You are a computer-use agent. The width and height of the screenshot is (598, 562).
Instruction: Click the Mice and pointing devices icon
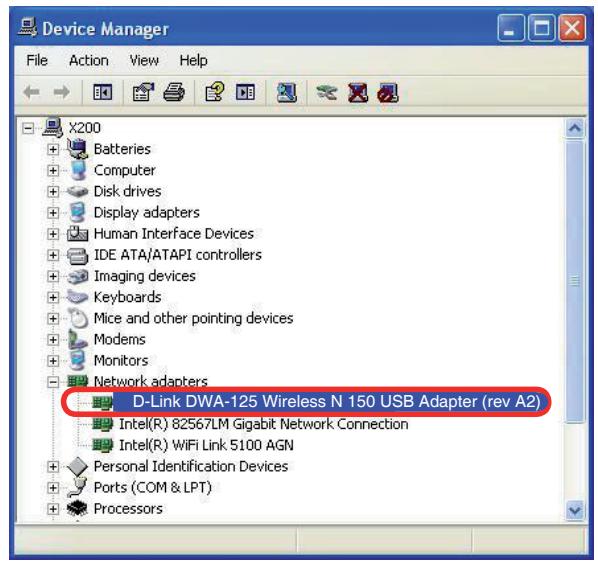(78, 318)
